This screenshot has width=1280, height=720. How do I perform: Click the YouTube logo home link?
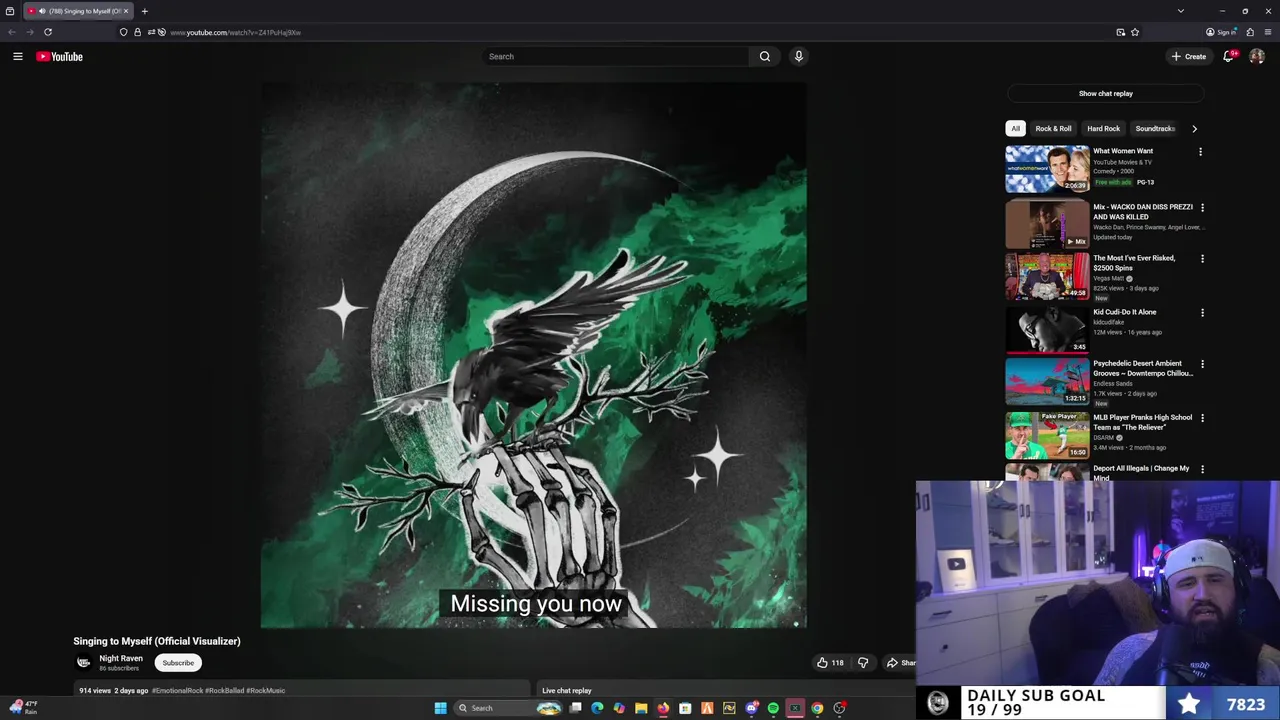click(60, 57)
